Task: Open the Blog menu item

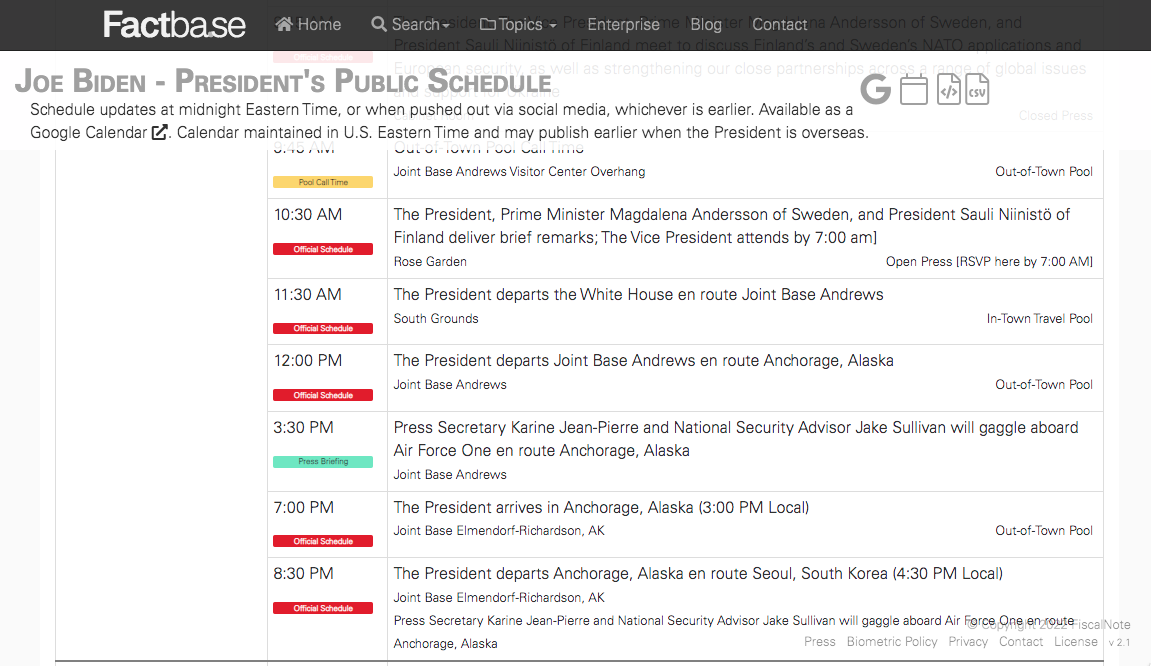Action: tap(706, 24)
